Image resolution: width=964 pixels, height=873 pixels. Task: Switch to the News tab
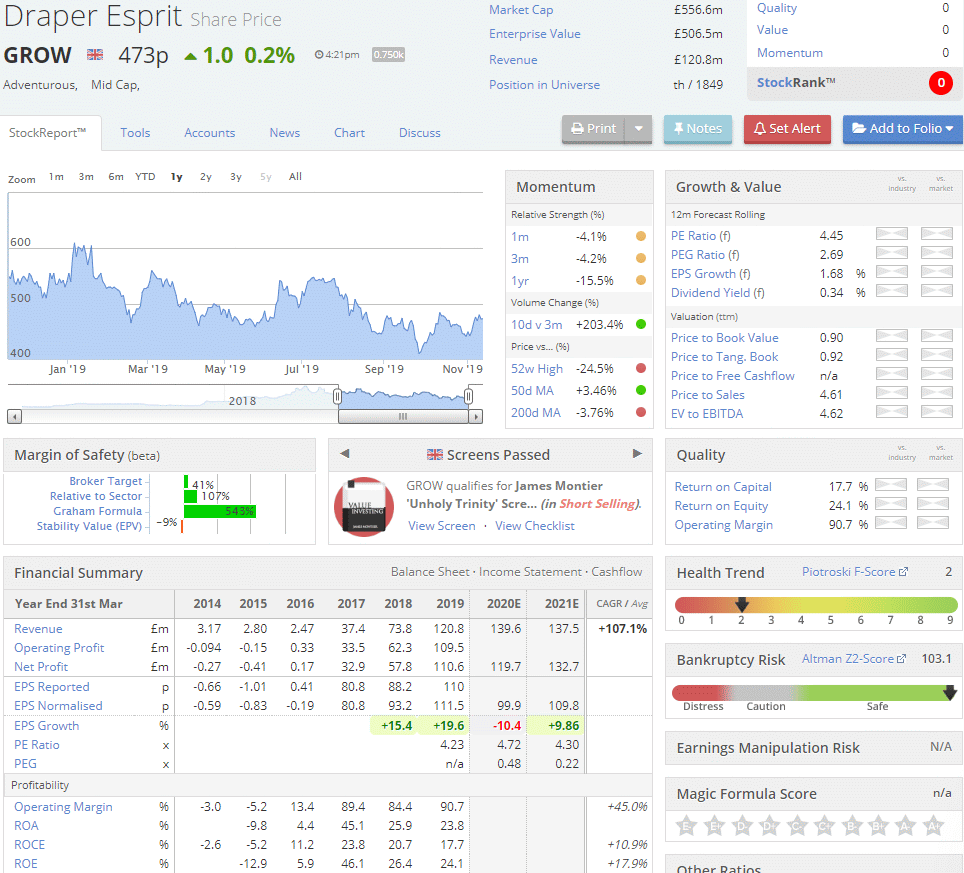285,133
